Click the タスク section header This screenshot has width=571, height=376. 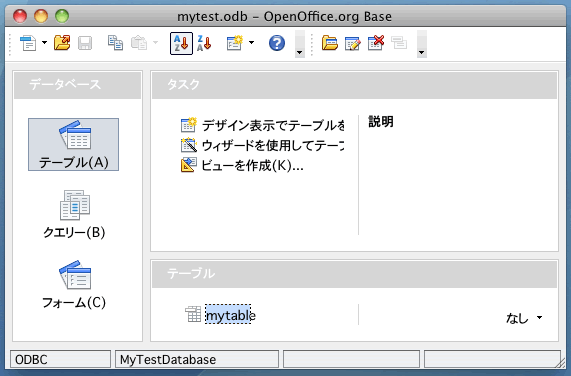354,85
